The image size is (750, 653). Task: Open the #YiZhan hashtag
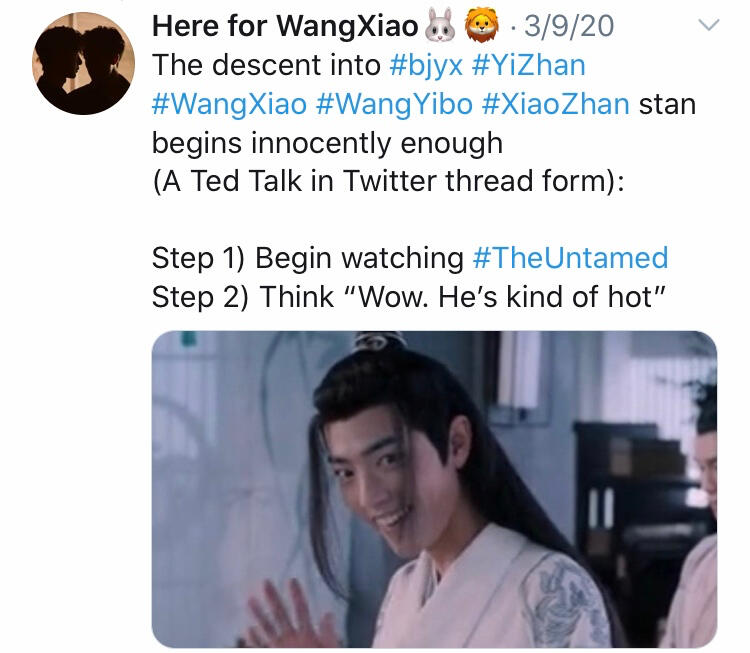pyautogui.click(x=529, y=66)
